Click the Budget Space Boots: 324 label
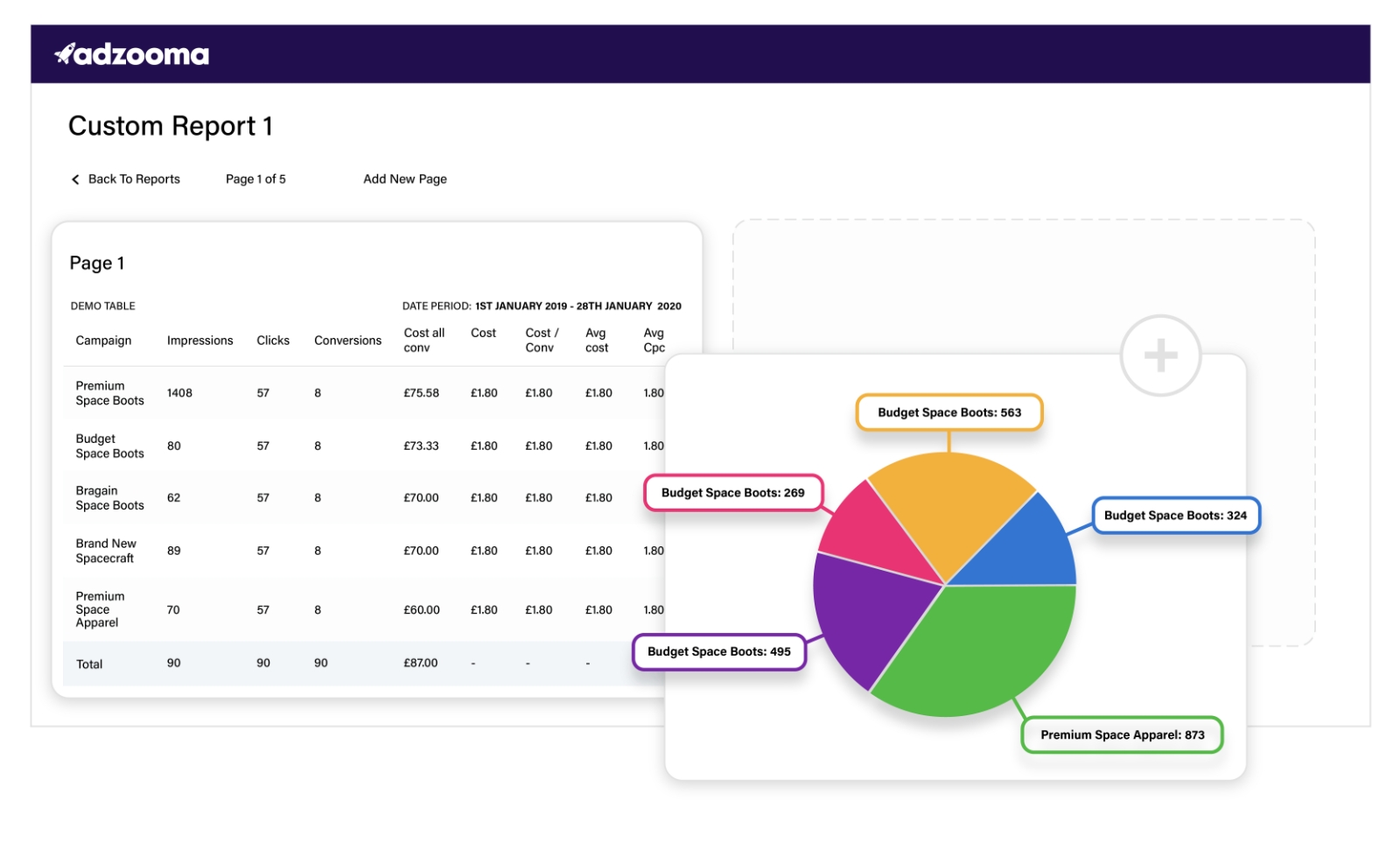1400x850 pixels. pos(1175,516)
